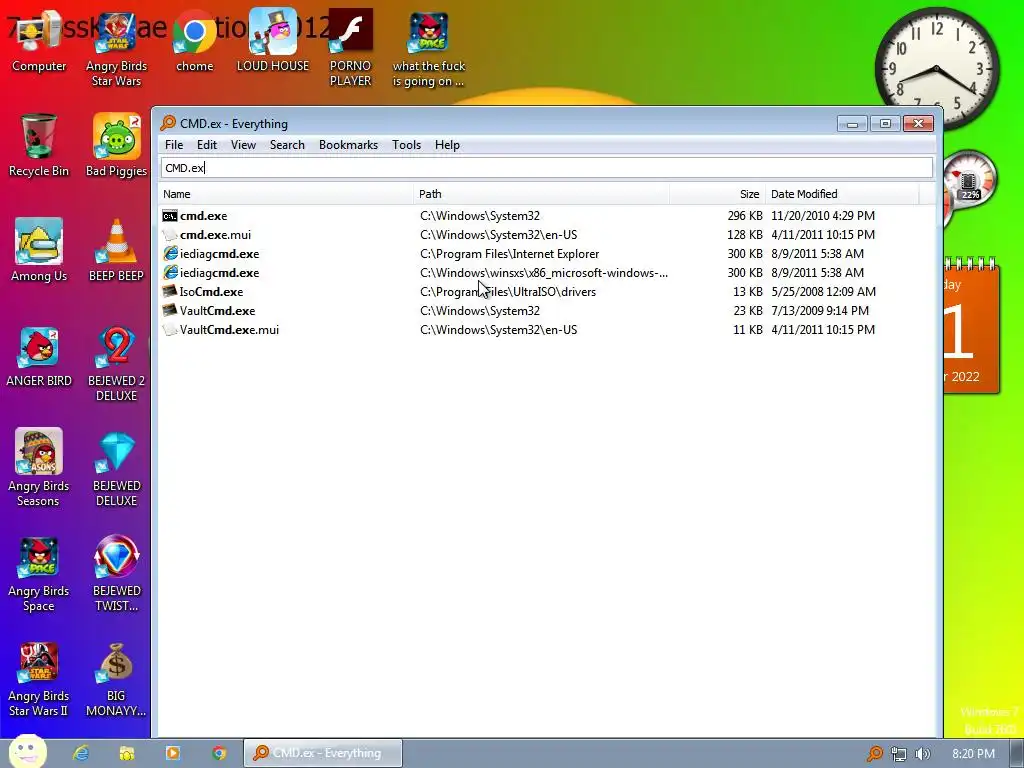Open the File menu
Image resolution: width=1024 pixels, height=768 pixels.
click(174, 145)
